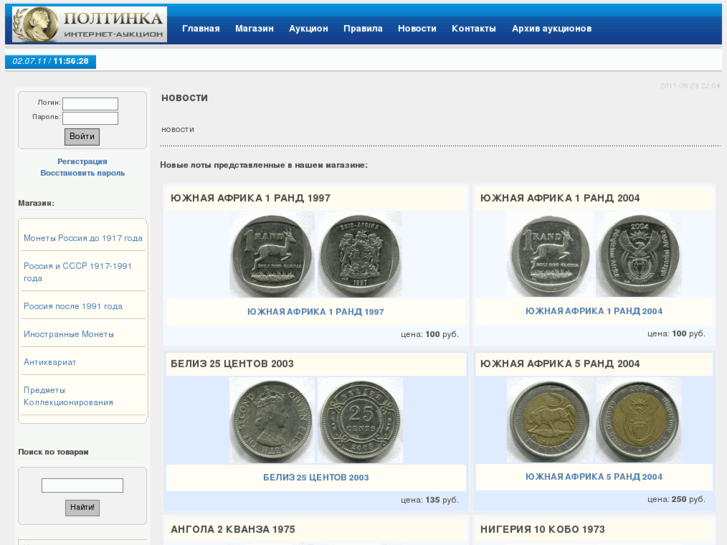Click the Полтинка site logo
Screen dimensions: 727x545
tap(89, 25)
